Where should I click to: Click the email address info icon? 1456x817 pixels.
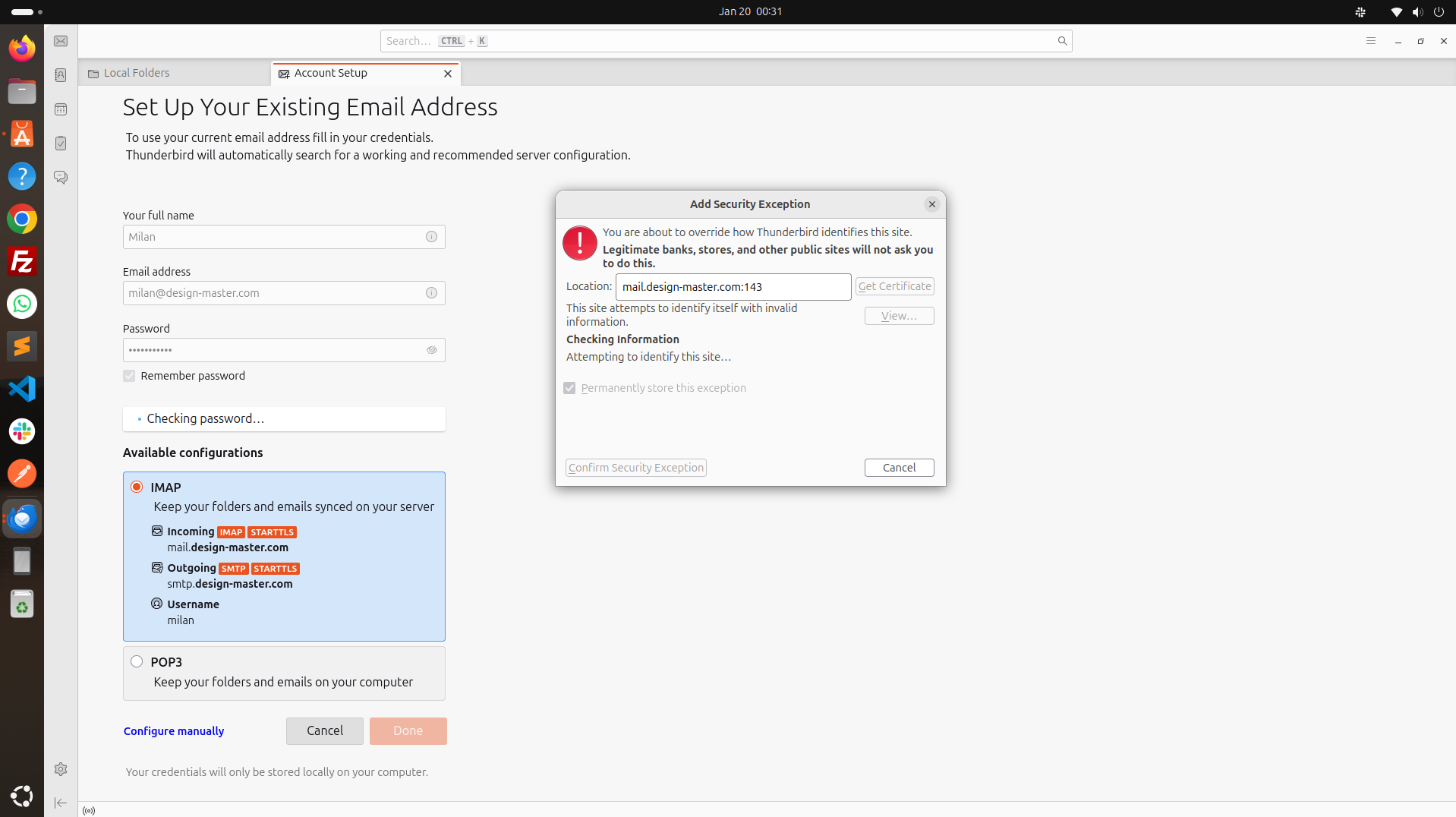[431, 293]
